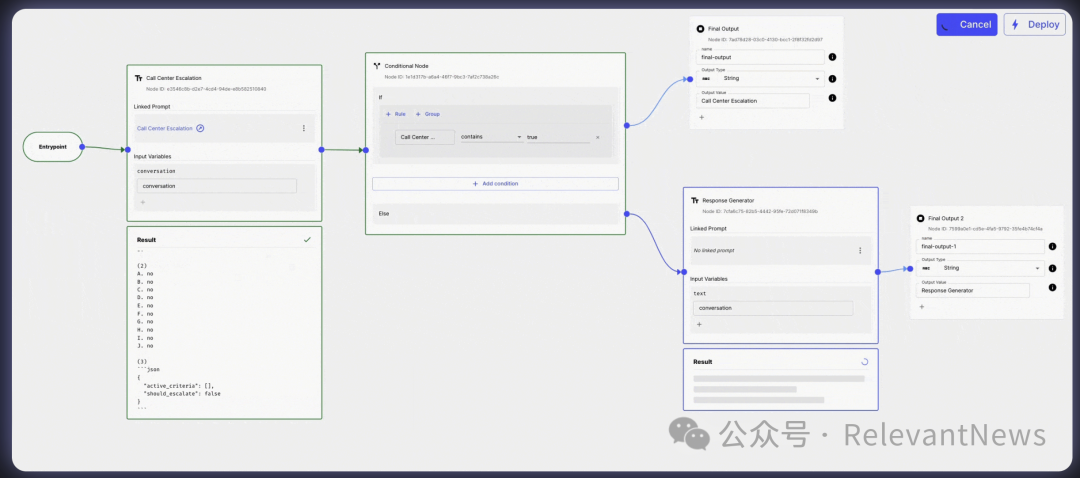Edit conversation value for text variable

[x=773, y=308]
